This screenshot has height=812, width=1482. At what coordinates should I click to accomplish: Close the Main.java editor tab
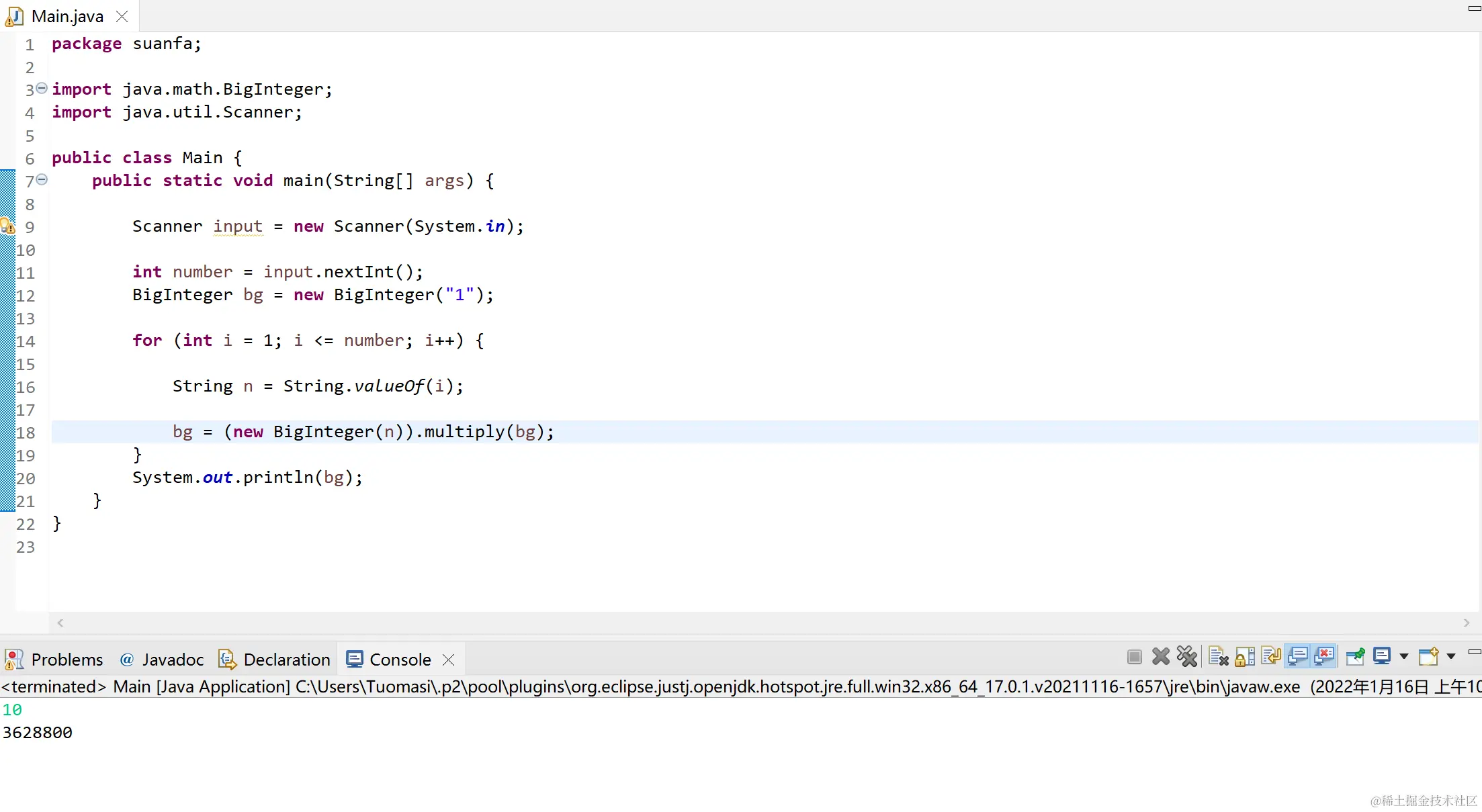pyautogui.click(x=122, y=16)
